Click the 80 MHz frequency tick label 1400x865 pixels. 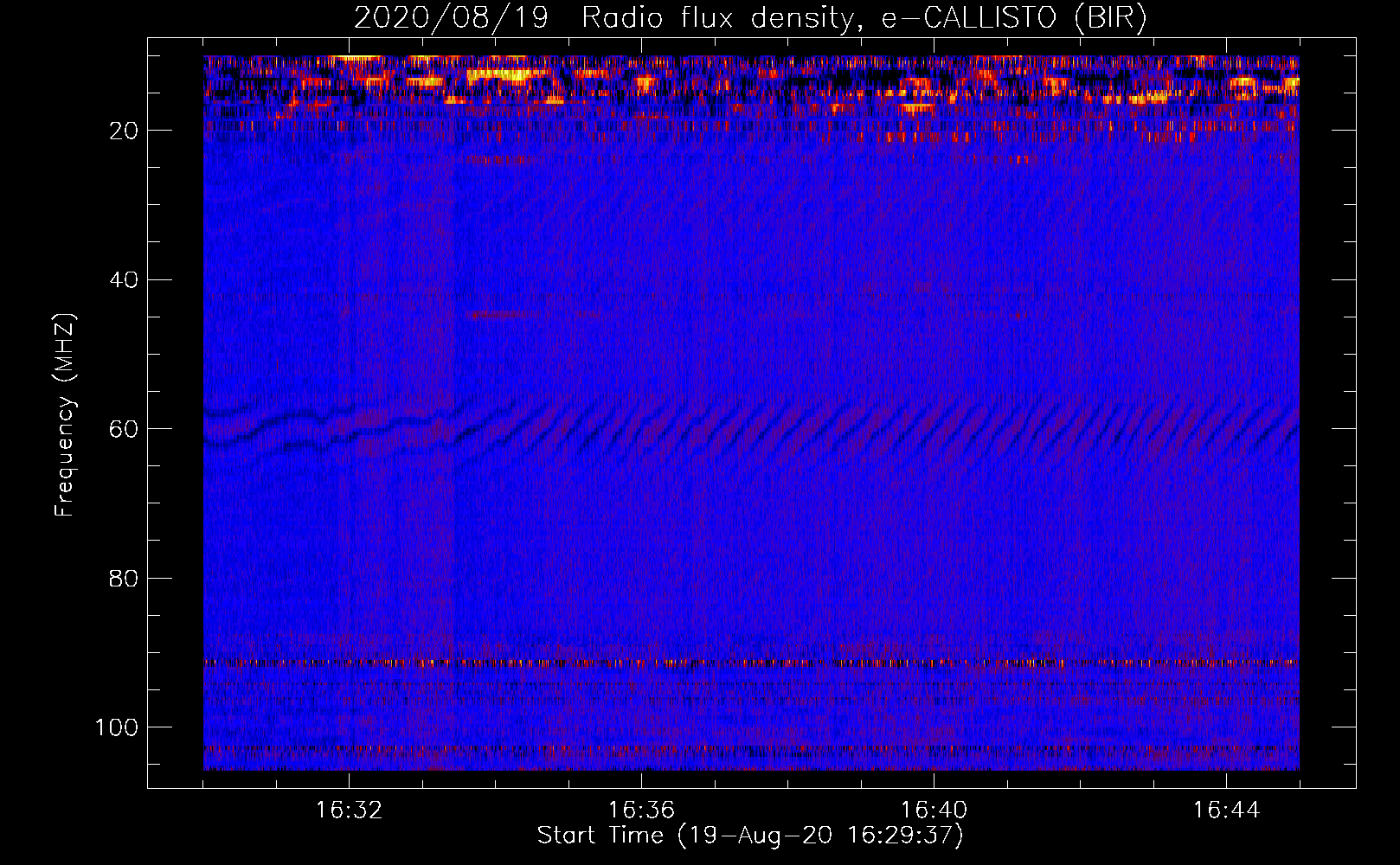tap(124, 579)
